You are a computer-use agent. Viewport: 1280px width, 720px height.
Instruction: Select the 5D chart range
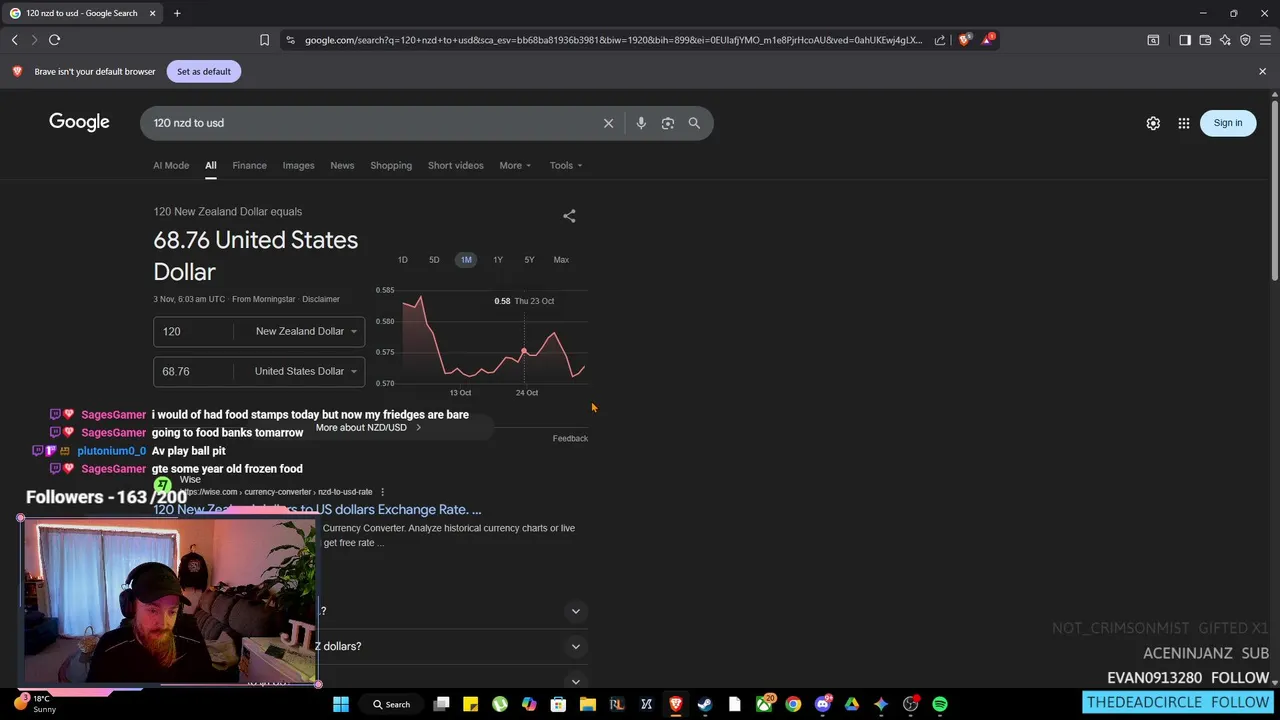pos(434,260)
